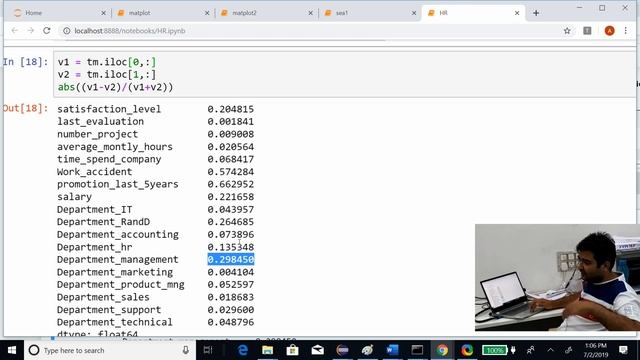Open File Explorer from the taskbar

(267, 350)
